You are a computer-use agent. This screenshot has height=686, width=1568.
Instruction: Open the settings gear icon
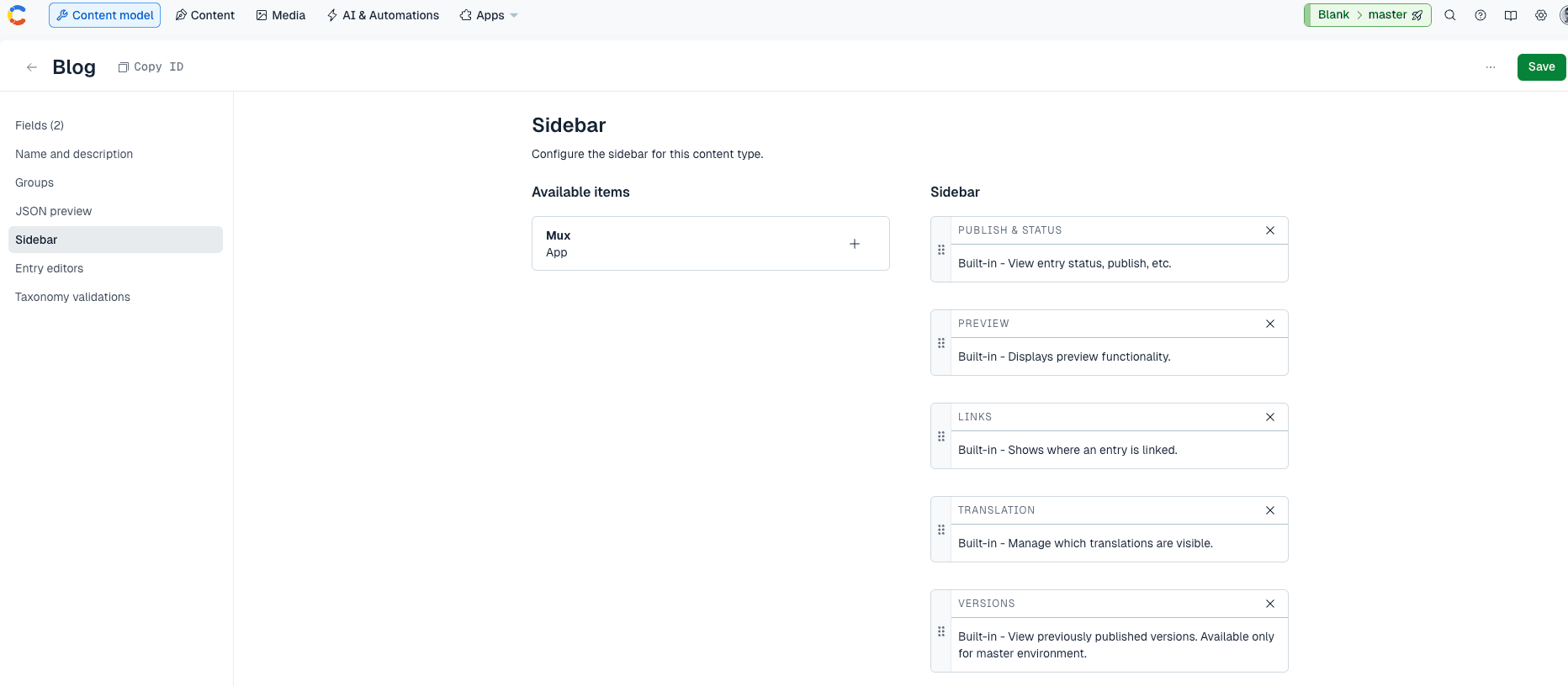pyautogui.click(x=1541, y=15)
